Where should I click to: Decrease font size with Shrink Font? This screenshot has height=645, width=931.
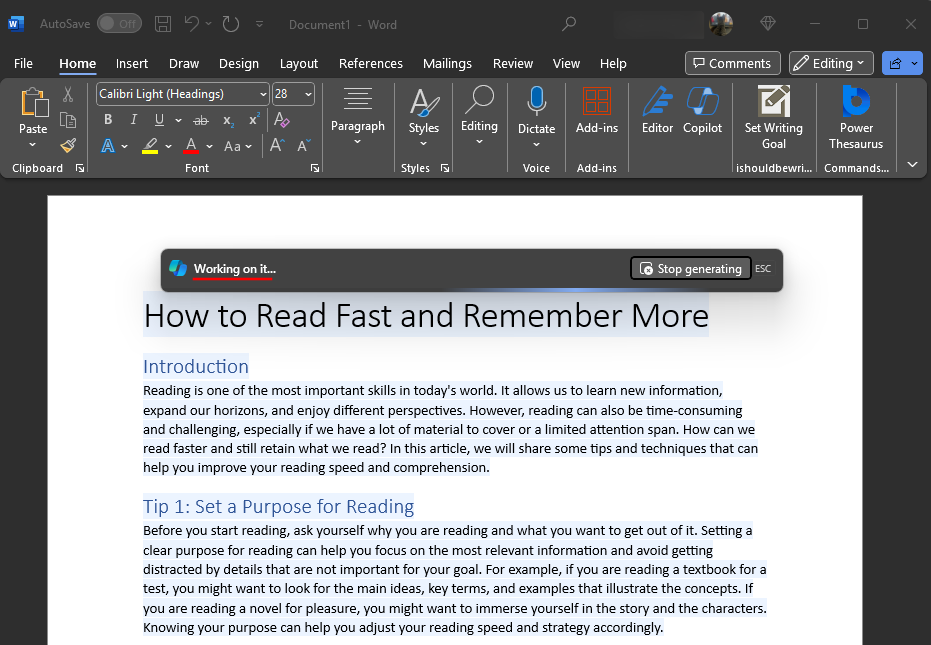[x=303, y=146]
